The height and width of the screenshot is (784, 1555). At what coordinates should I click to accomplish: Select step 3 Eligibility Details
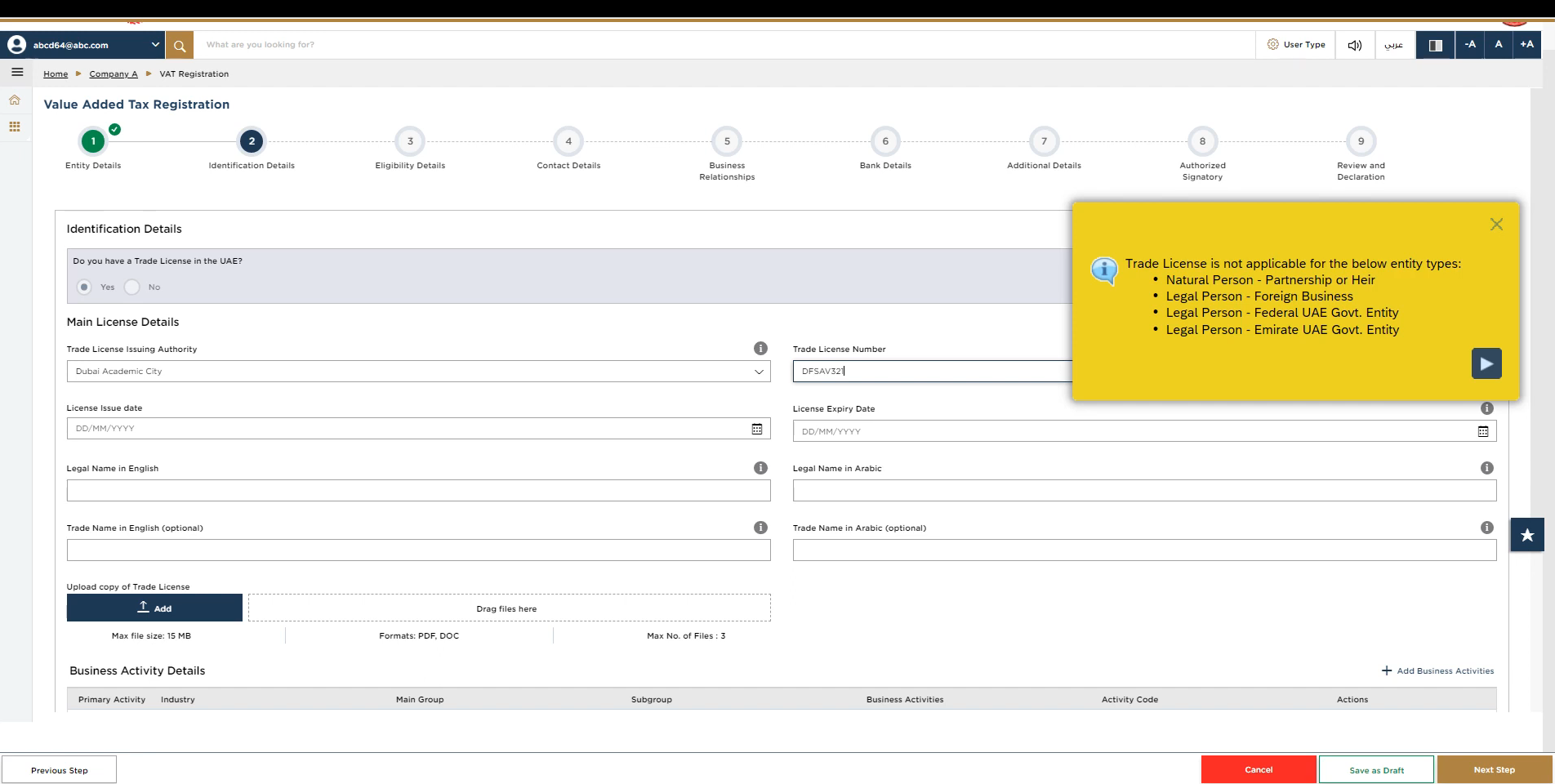coord(410,141)
